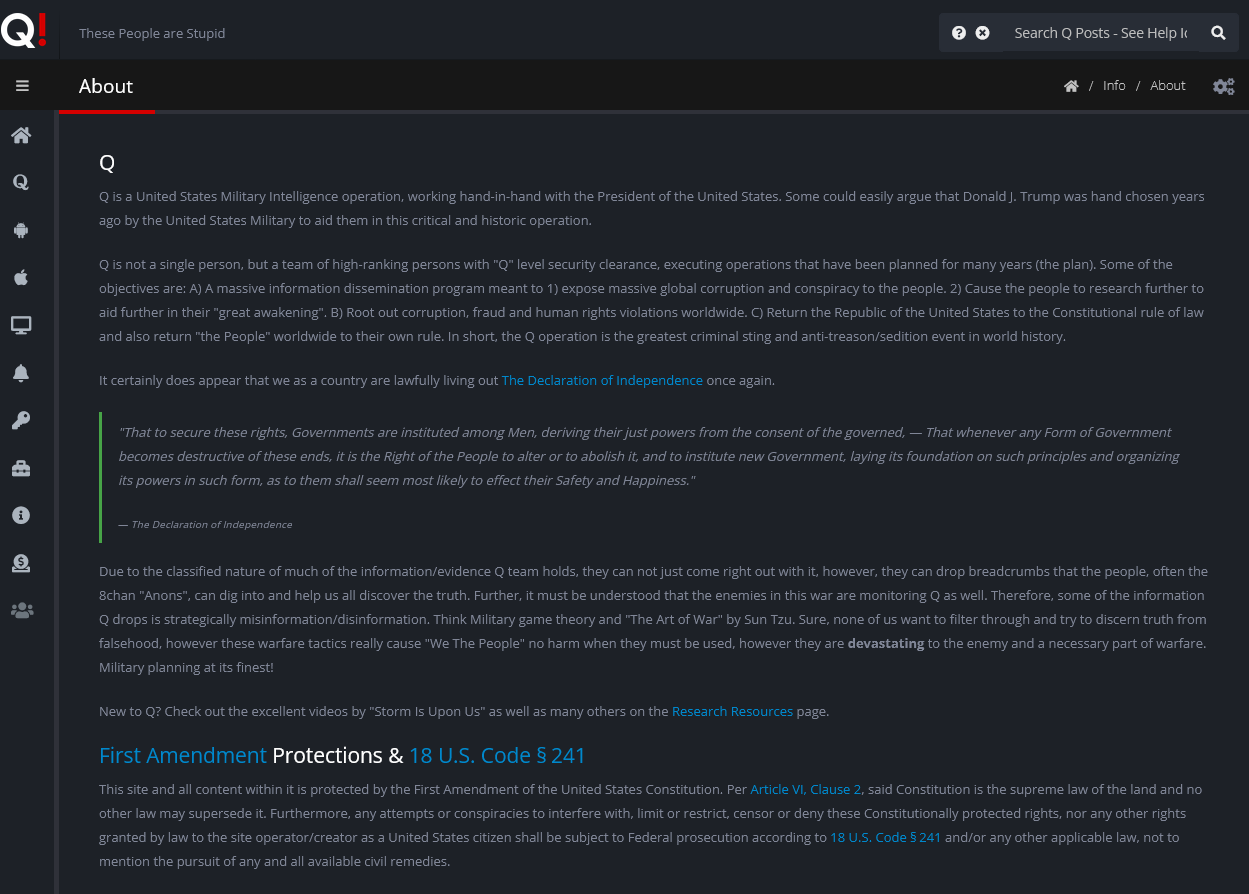The image size is (1249, 894).
Task: Click the toolbox icon in sidebar
Action: point(21,468)
